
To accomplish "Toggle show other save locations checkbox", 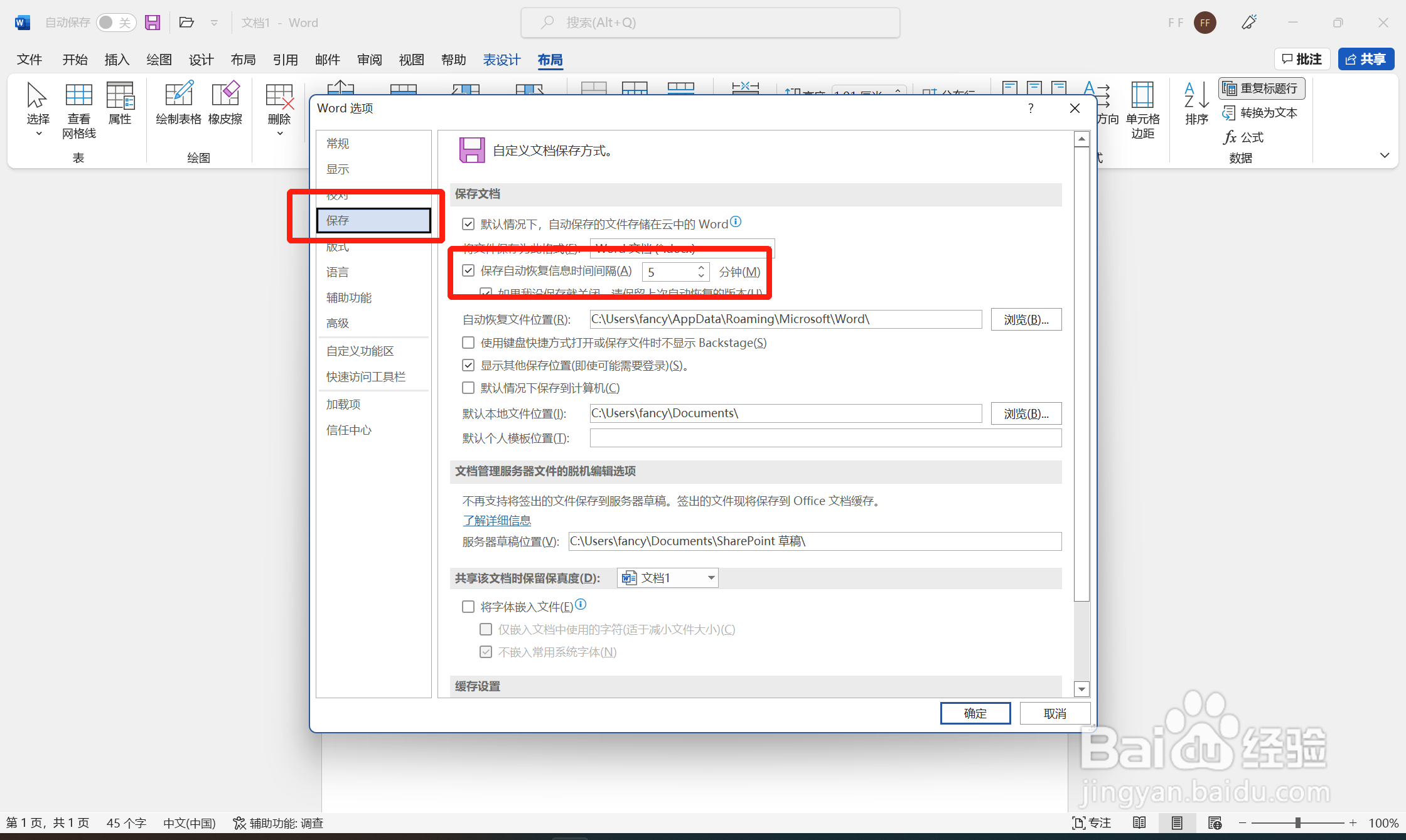I will click(x=468, y=365).
